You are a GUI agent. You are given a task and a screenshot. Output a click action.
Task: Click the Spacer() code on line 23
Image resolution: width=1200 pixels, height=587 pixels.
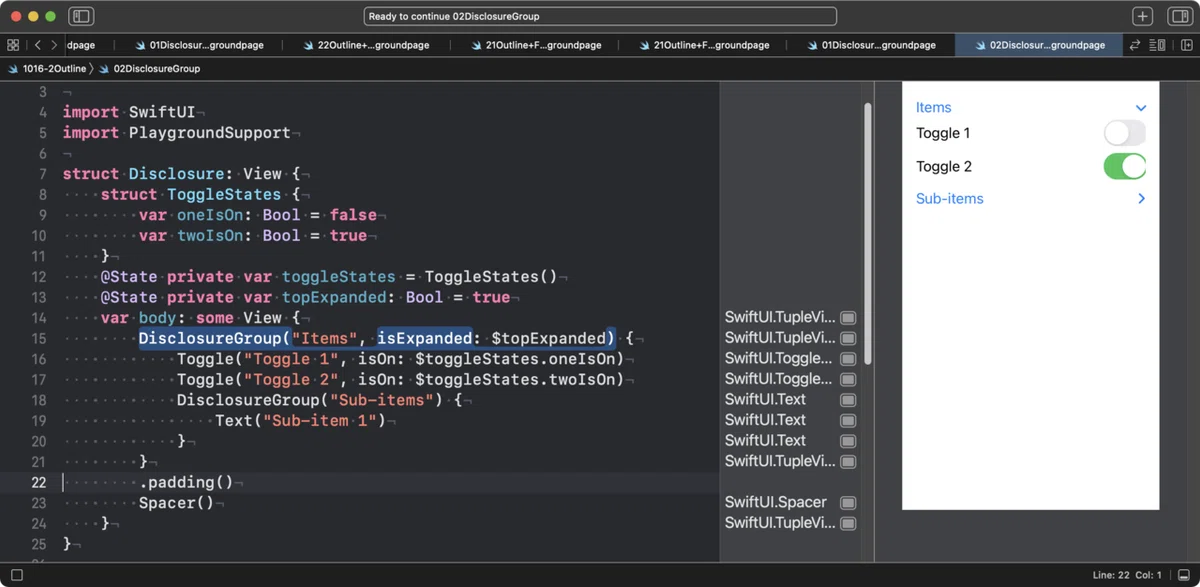[176, 503]
